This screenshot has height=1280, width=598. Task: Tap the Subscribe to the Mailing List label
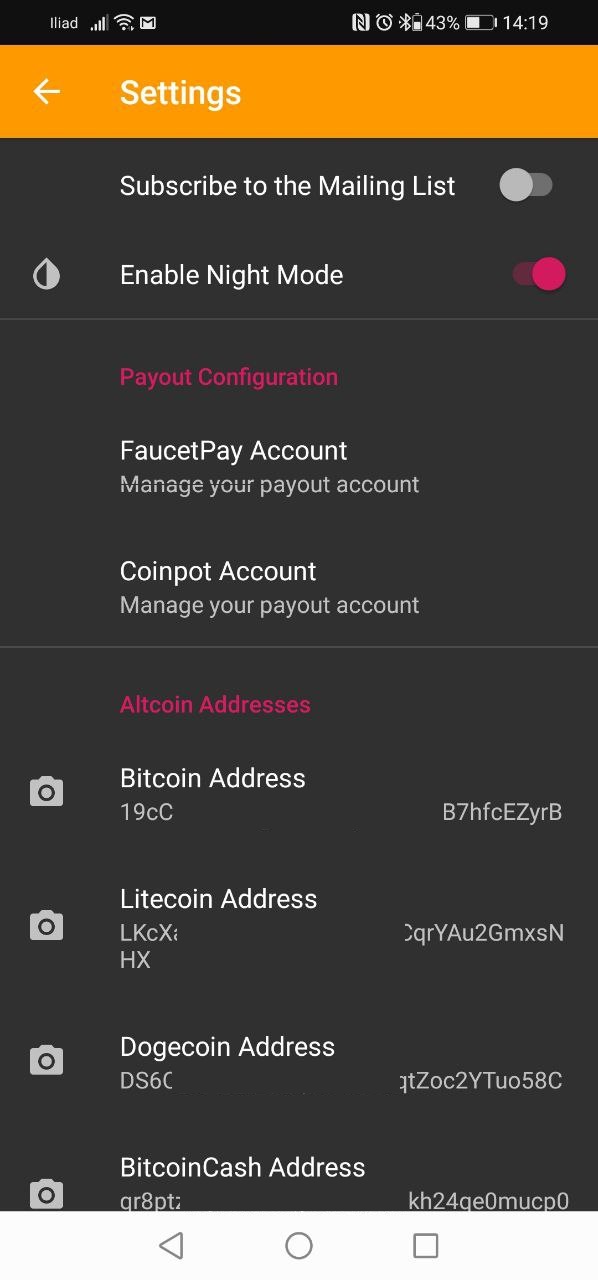click(x=288, y=186)
